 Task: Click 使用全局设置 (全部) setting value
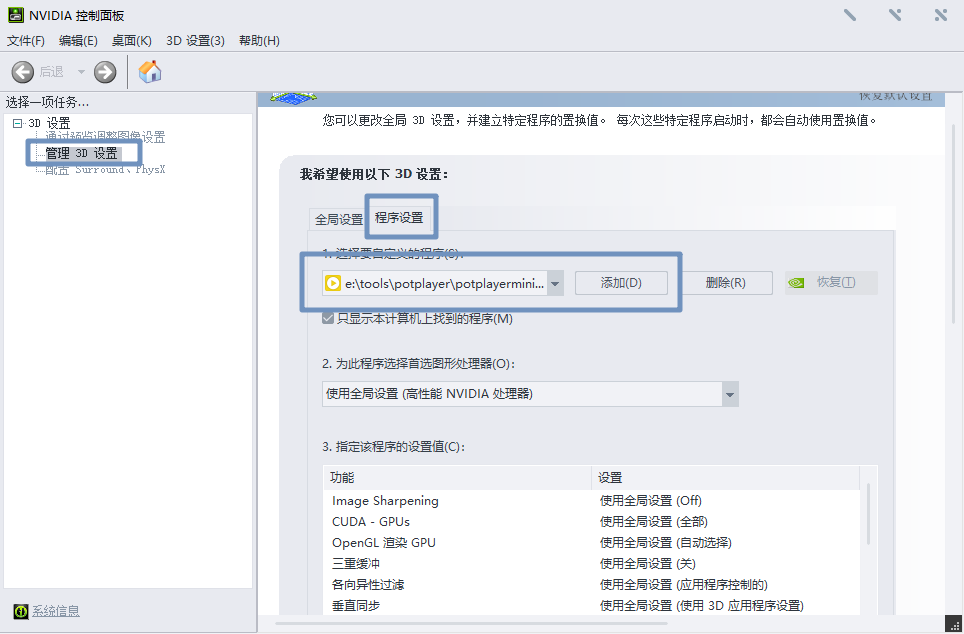654,521
